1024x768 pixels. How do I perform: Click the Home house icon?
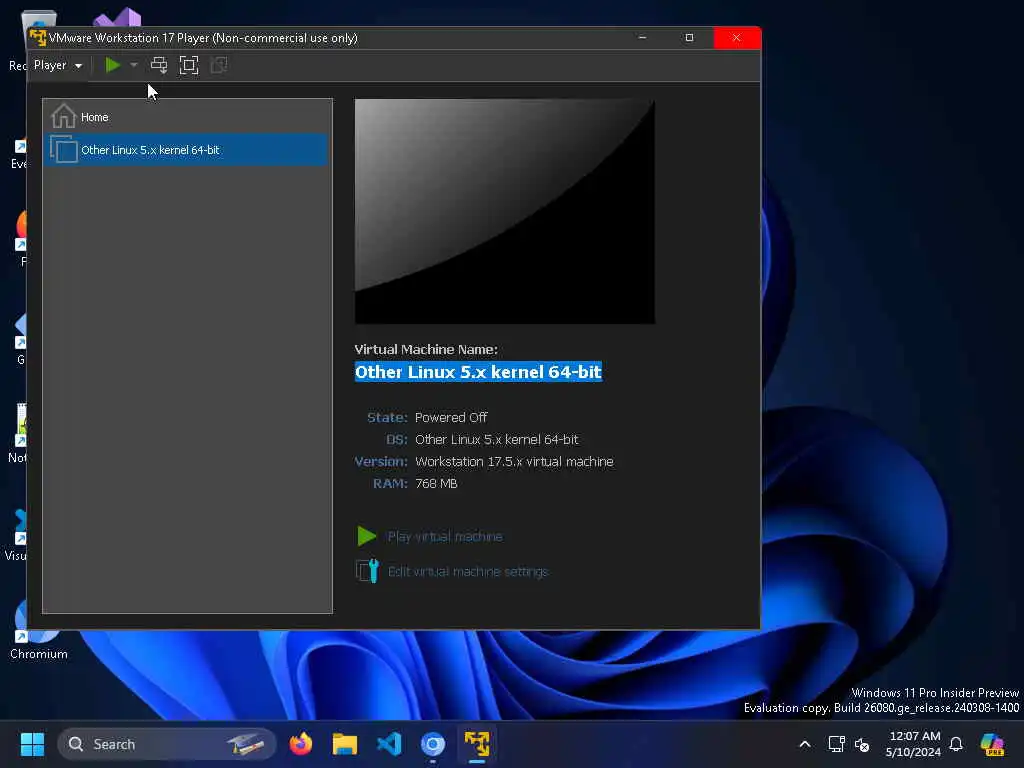63,116
